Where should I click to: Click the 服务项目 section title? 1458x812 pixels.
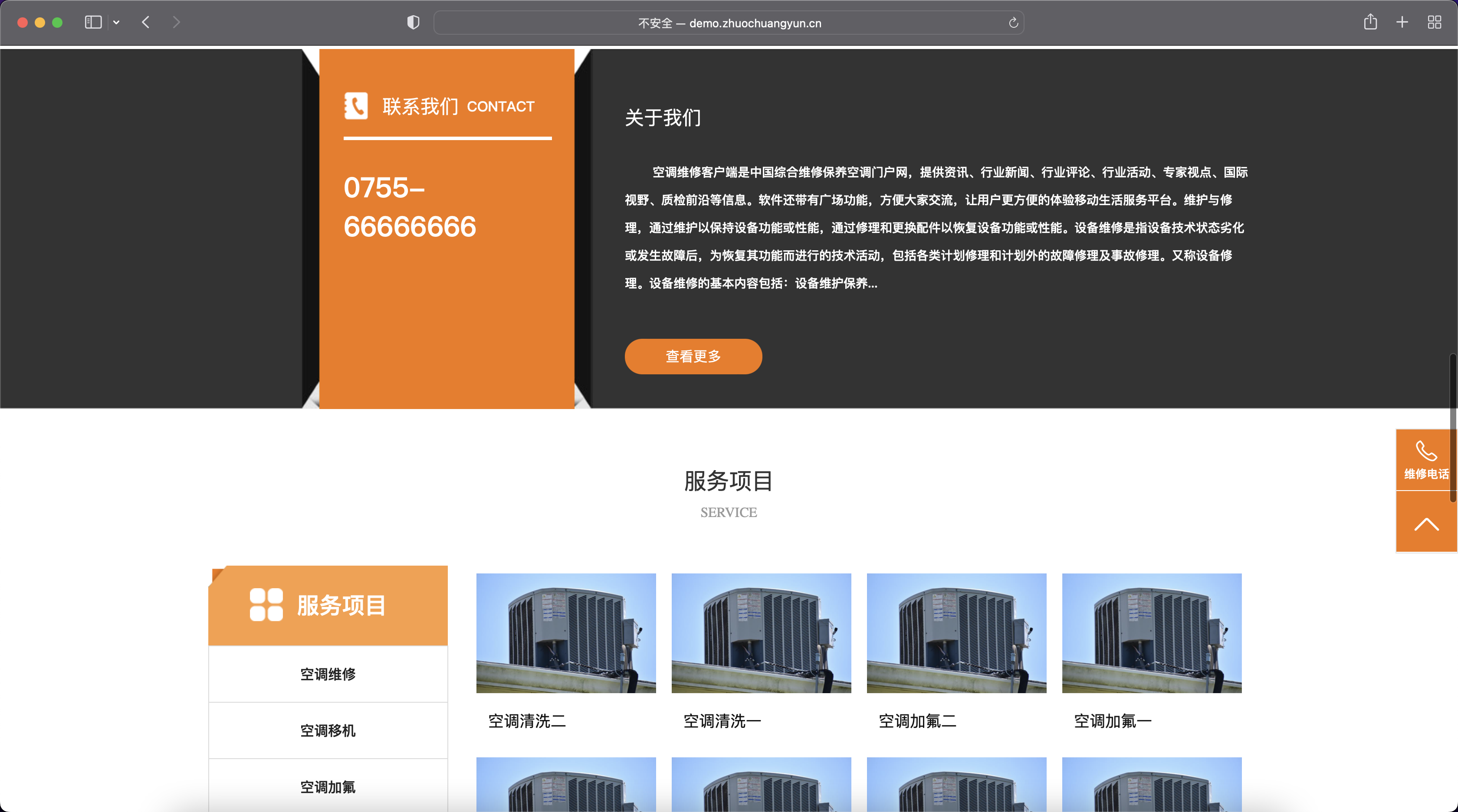click(729, 481)
